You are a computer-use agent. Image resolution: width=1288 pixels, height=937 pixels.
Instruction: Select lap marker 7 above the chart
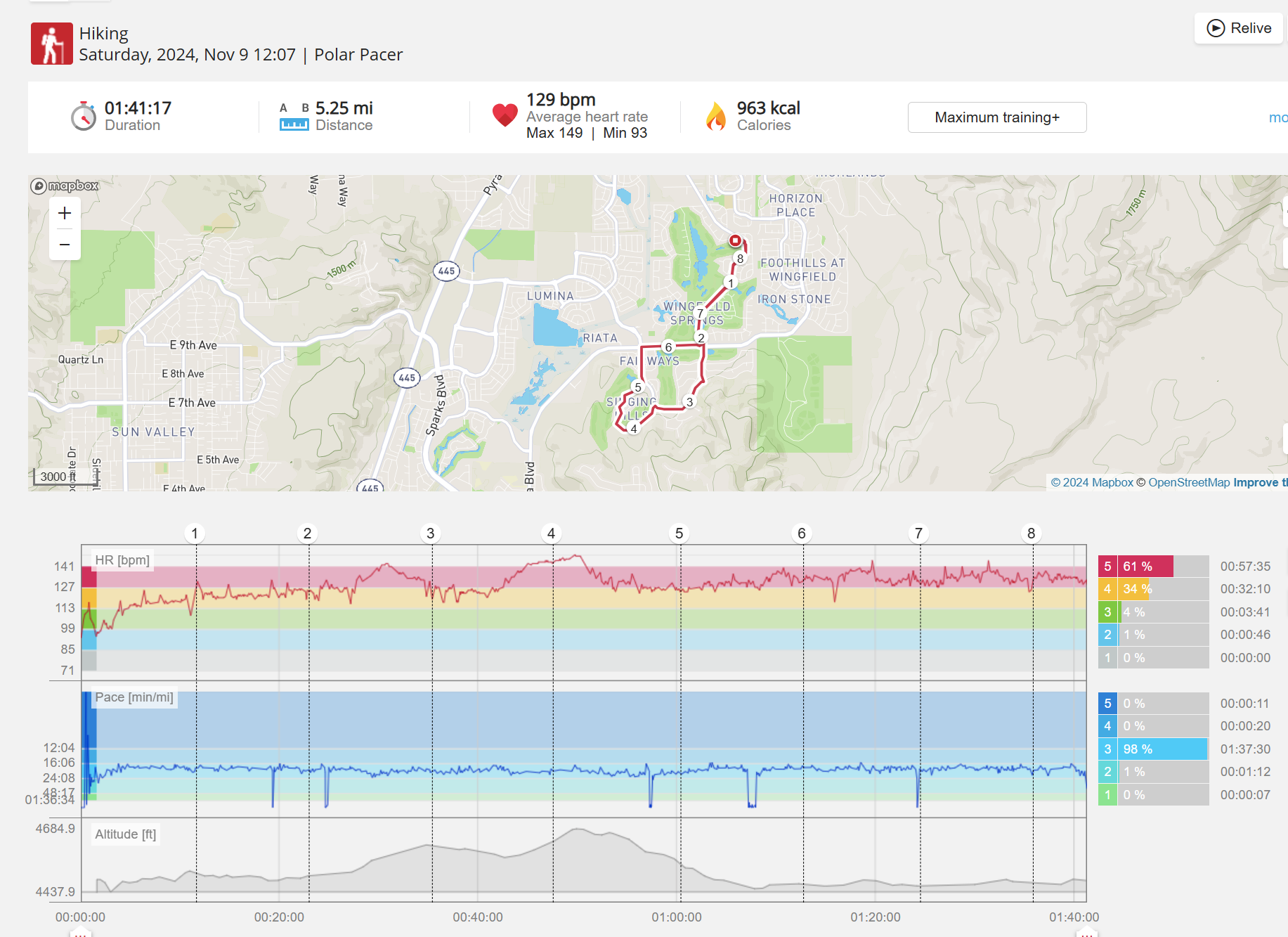coord(918,534)
